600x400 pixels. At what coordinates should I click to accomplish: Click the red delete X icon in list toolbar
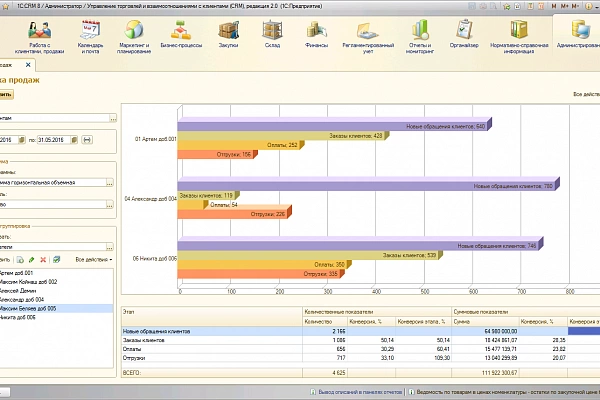45,260
